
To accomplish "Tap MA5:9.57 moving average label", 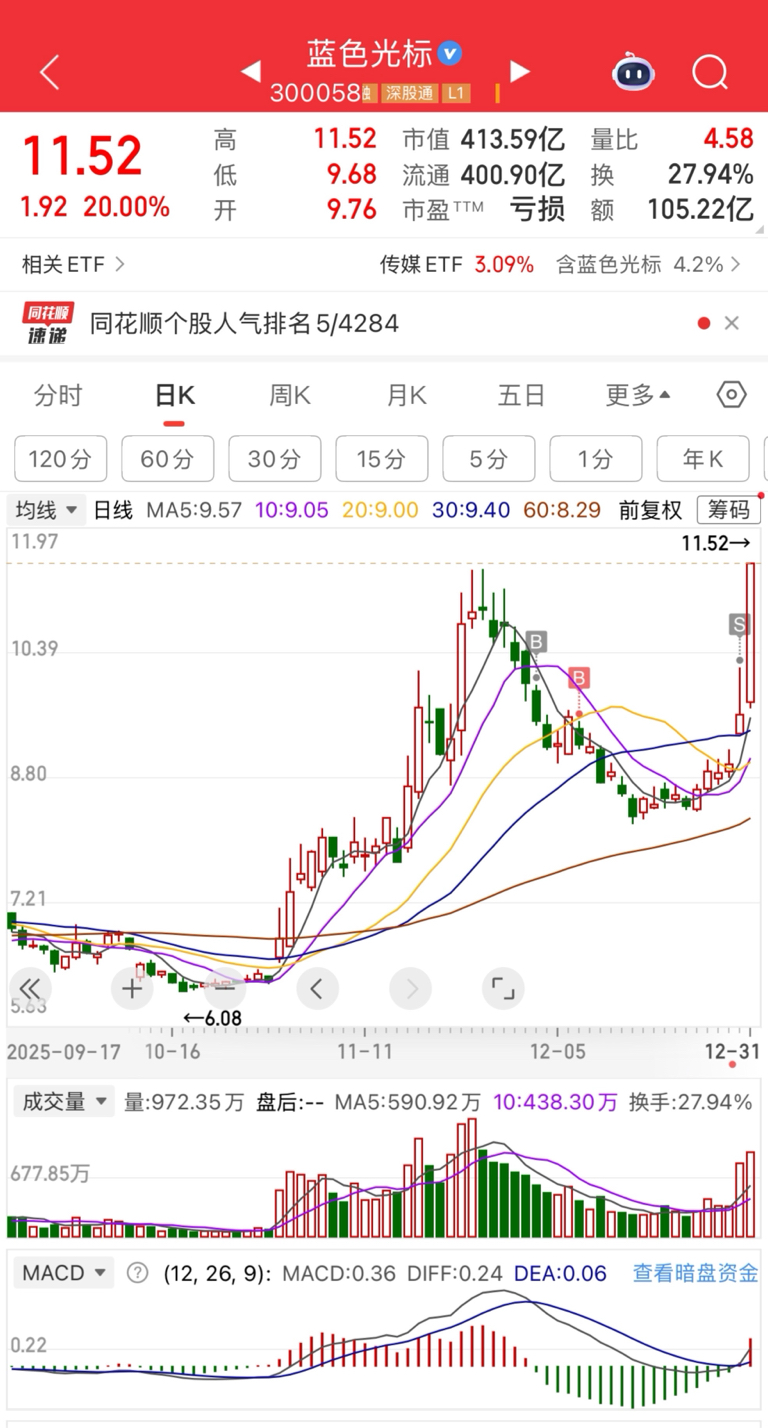I will tap(194, 510).
